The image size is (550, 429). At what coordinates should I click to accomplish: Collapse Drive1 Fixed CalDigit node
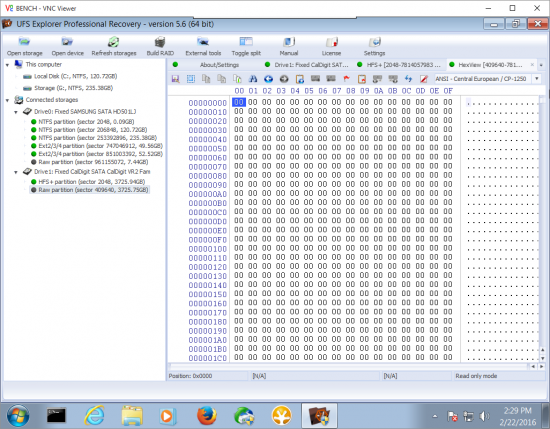point(16,172)
